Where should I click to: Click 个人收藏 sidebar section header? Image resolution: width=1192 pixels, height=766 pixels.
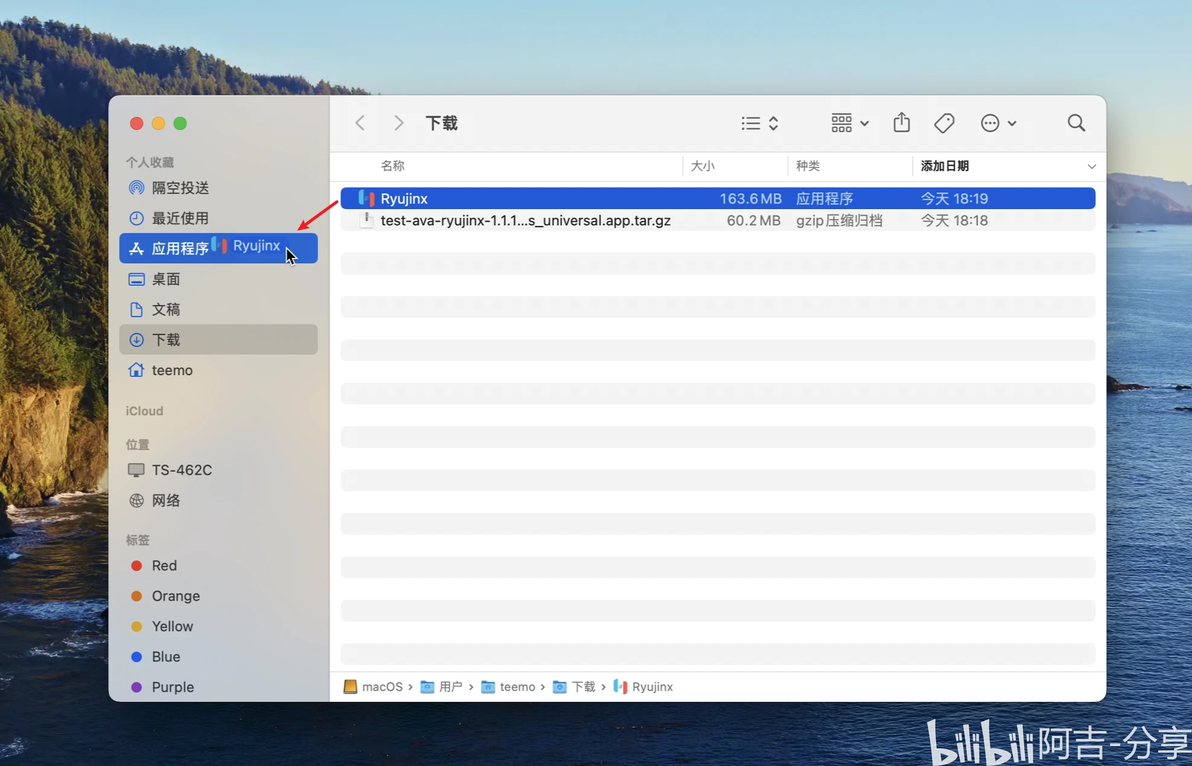[x=150, y=162]
